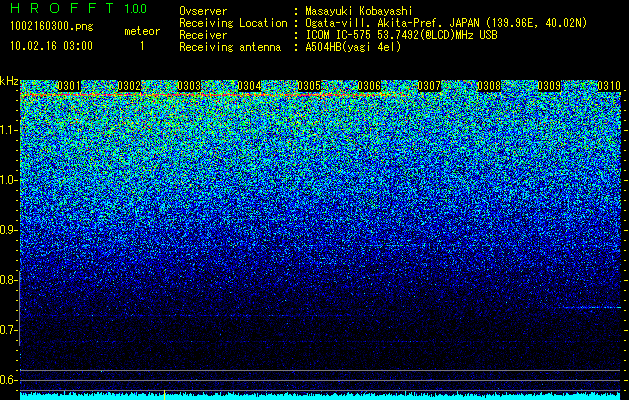This screenshot has width=629, height=400.
Task: Click the 0310 time marker
Action: point(609,86)
